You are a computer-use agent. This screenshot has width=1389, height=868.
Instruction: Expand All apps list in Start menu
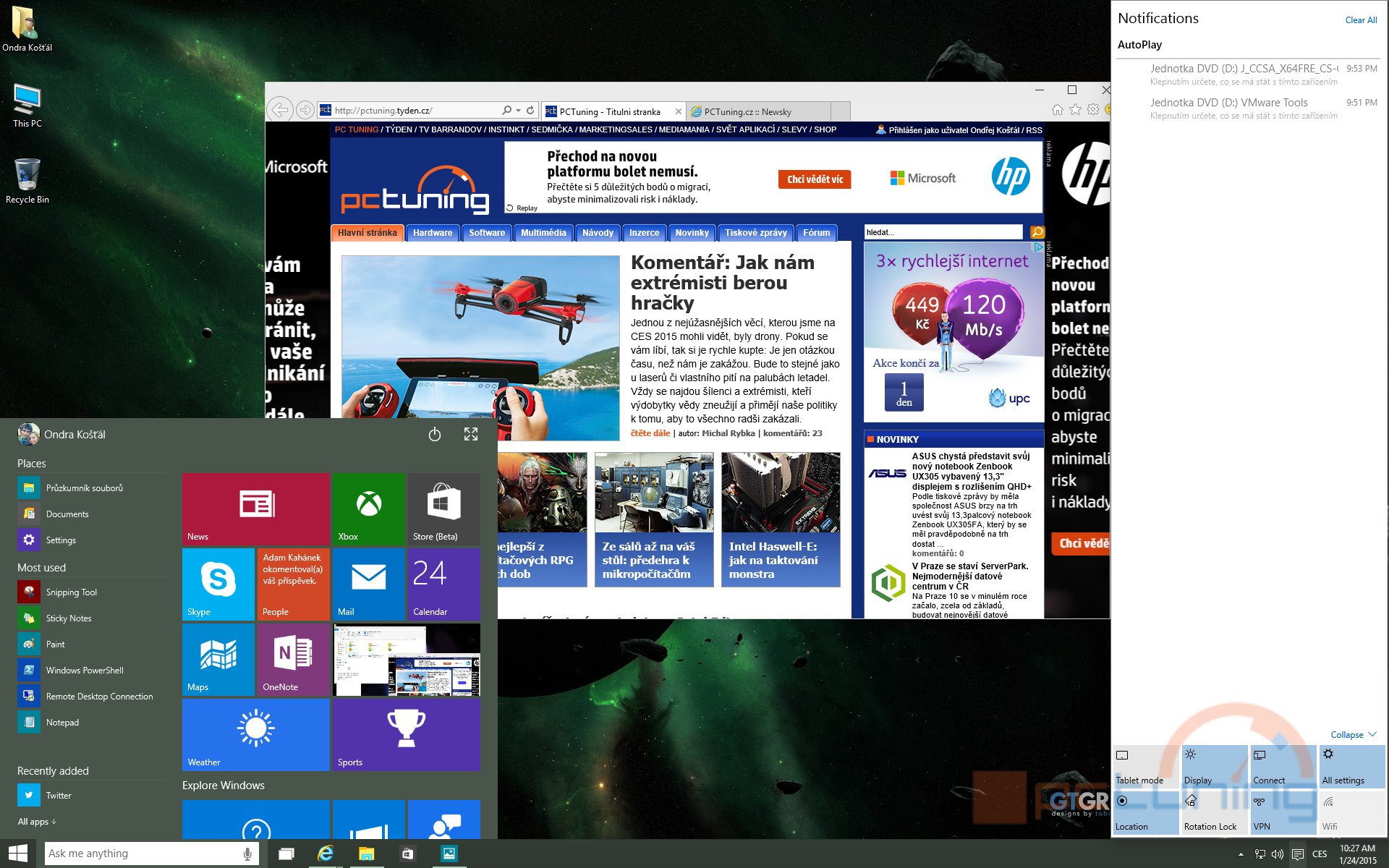(x=37, y=821)
